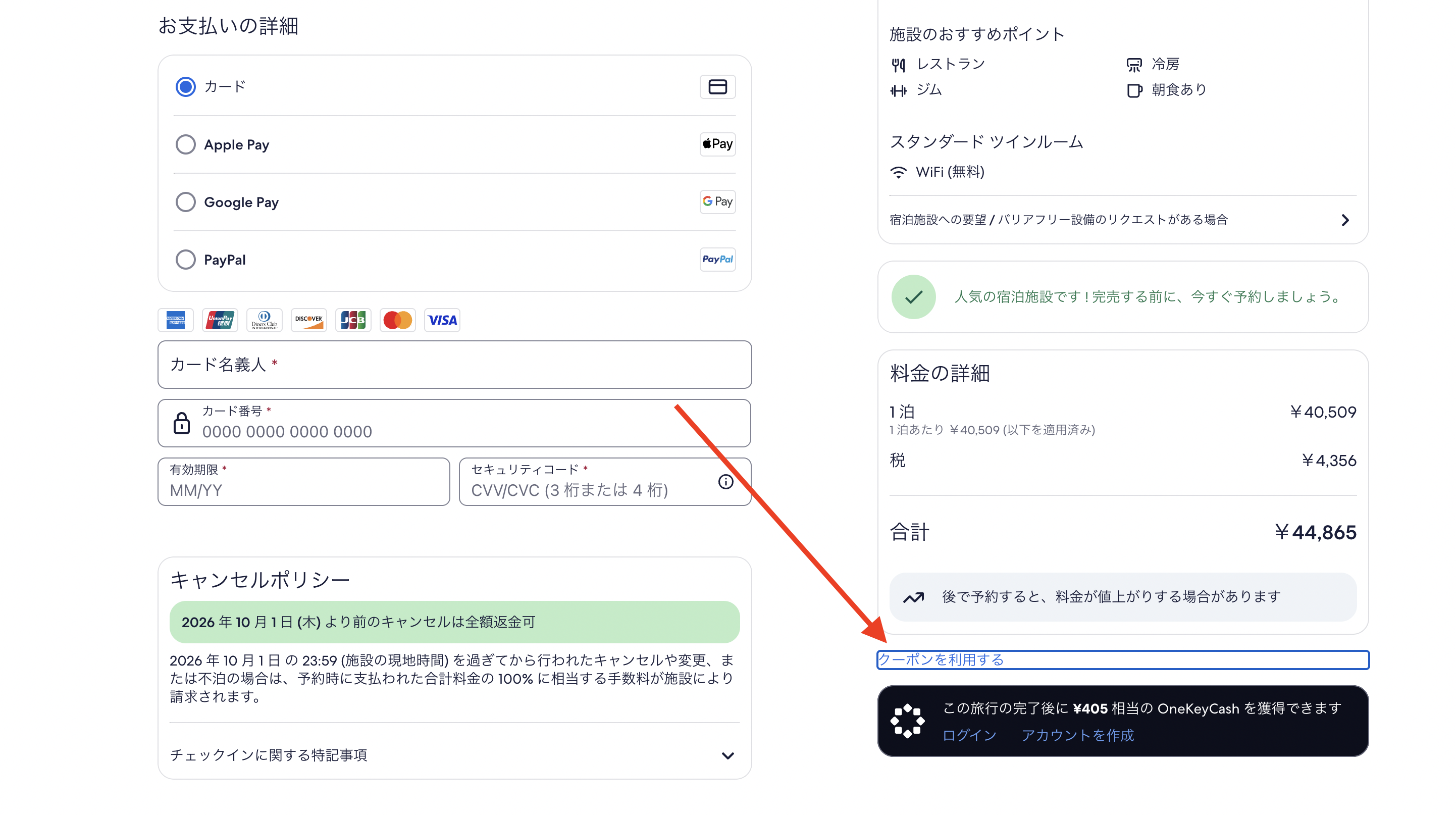The width and height of the screenshot is (1456, 815).
Task: Click the Apple Pay logo icon
Action: [717, 144]
